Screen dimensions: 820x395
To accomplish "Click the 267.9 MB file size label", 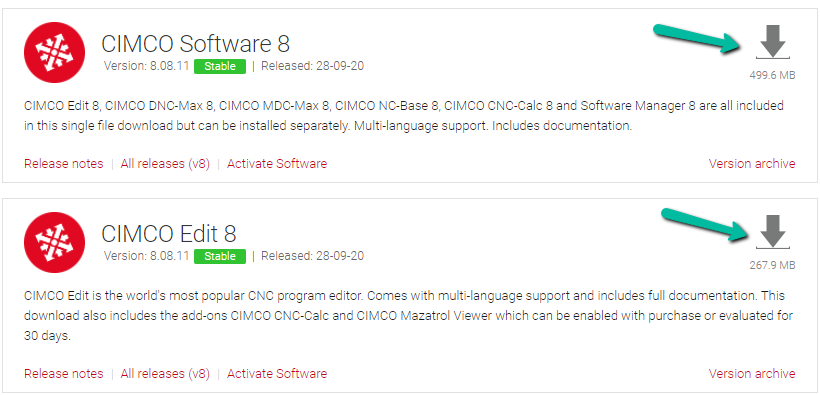I will (x=772, y=265).
